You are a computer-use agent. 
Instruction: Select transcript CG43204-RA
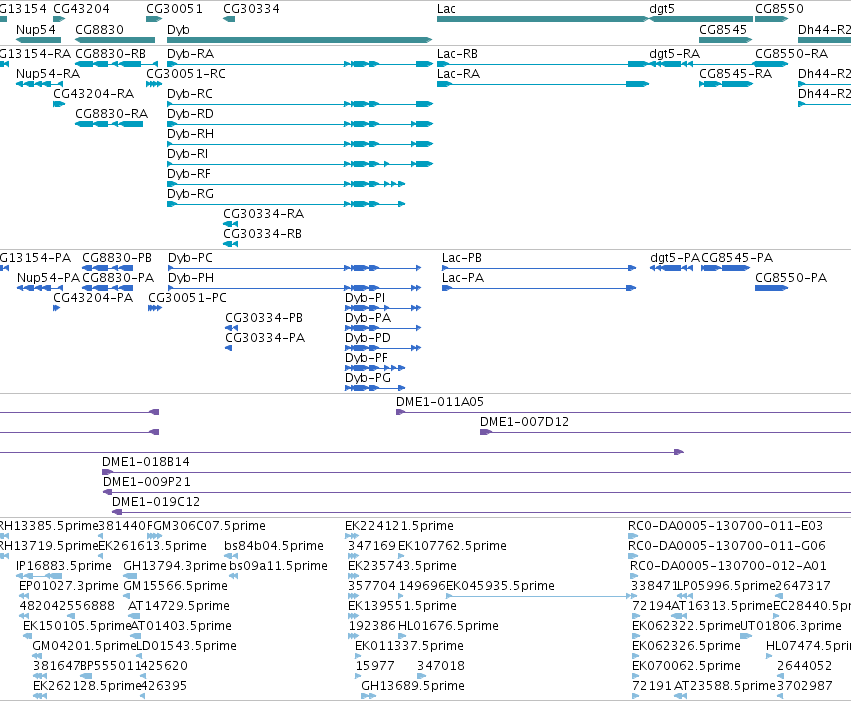pyautogui.click(x=93, y=94)
